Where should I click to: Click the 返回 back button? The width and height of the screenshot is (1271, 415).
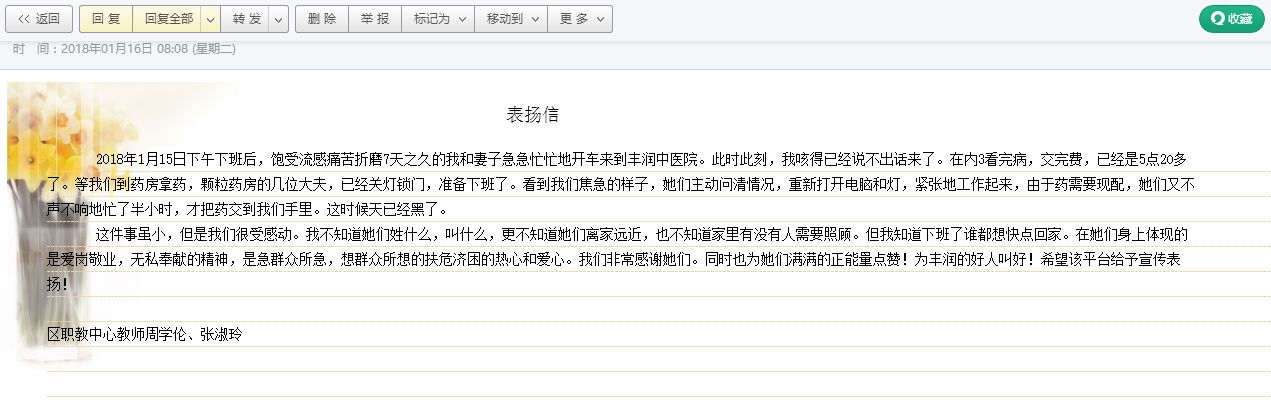[39, 19]
